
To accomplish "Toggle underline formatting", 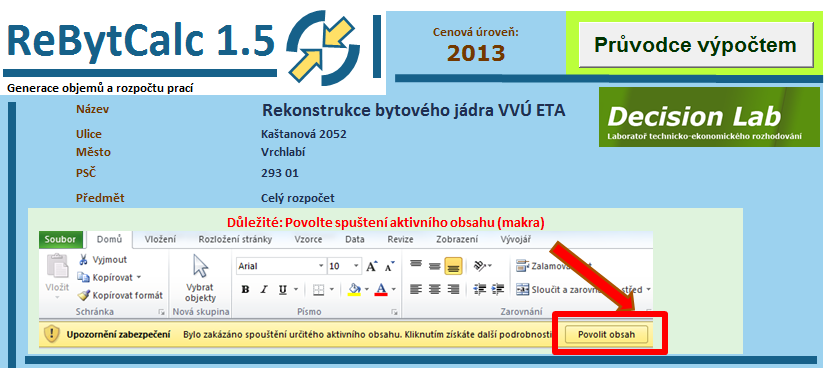I will (283, 289).
